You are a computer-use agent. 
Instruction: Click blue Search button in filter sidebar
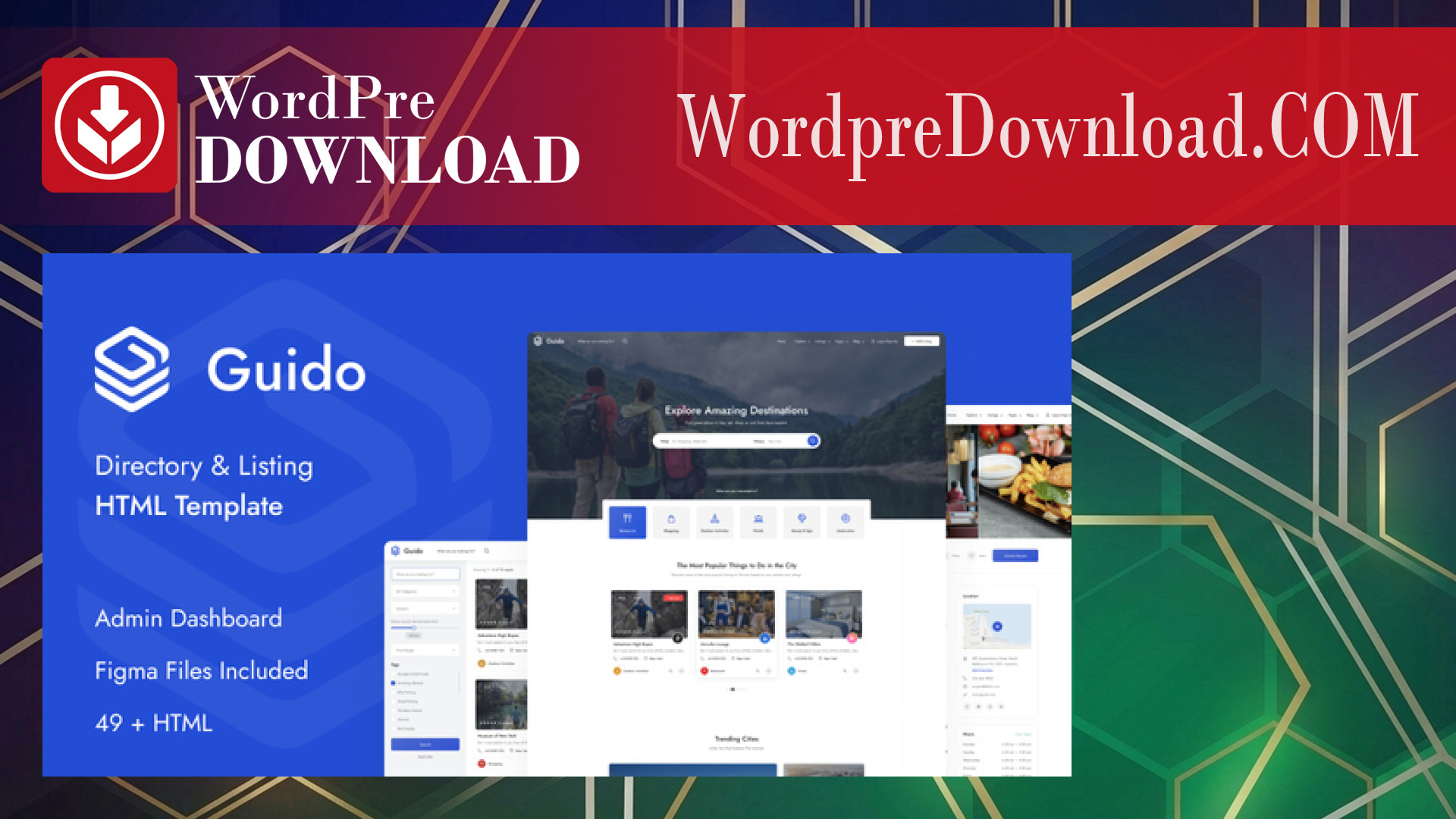pos(425,744)
